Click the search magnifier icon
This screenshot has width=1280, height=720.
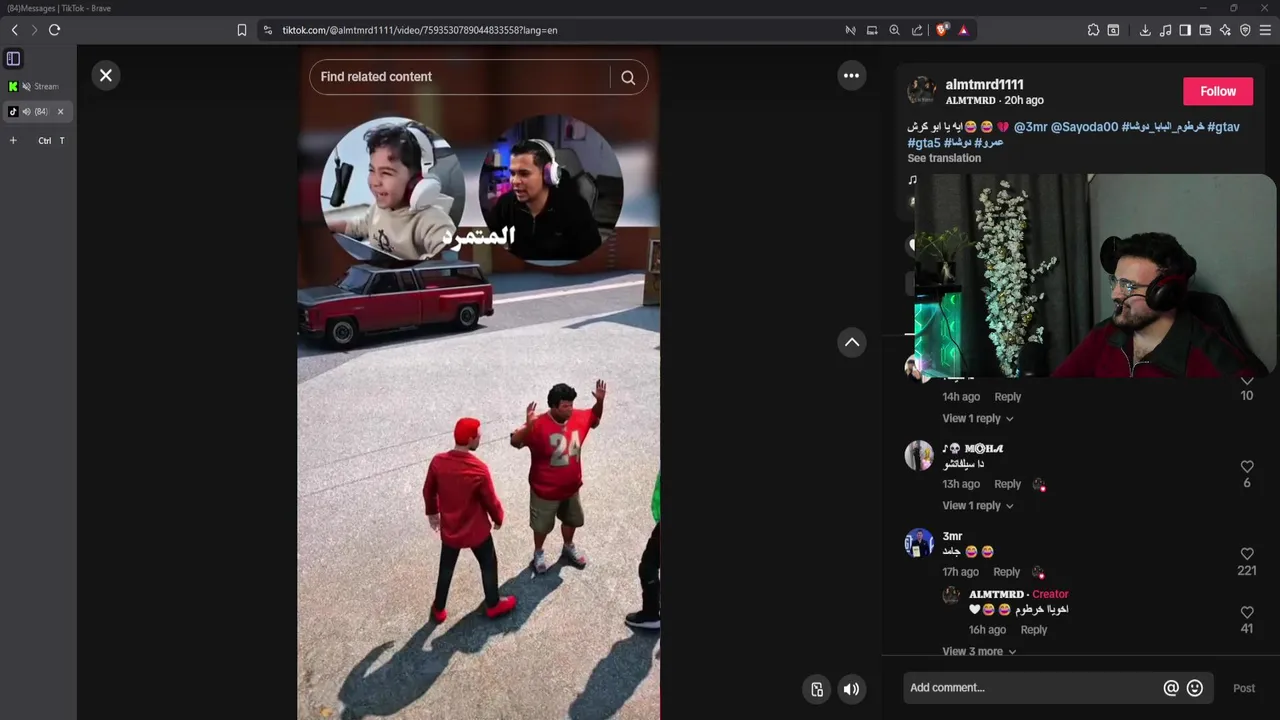(x=628, y=77)
